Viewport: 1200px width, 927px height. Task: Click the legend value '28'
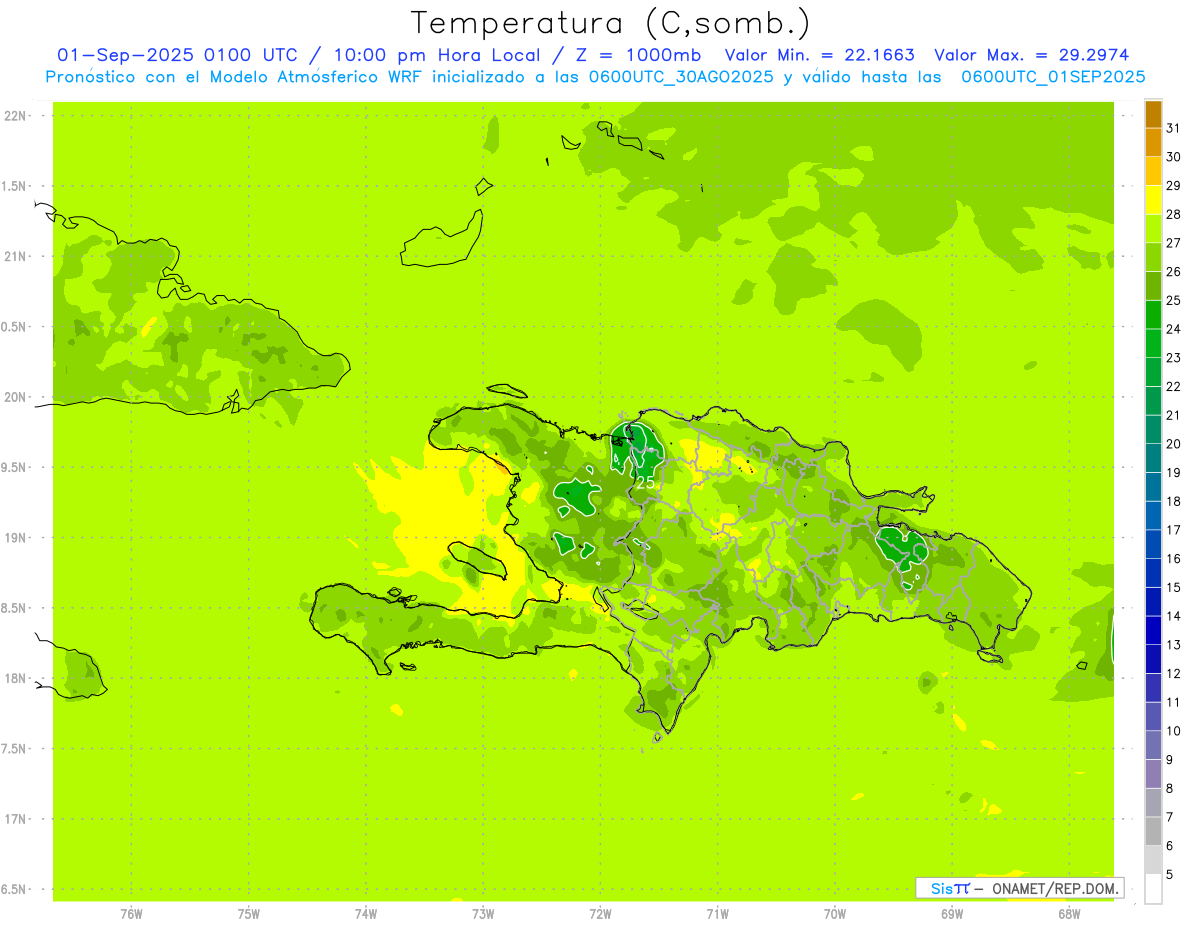pyautogui.click(x=1174, y=214)
